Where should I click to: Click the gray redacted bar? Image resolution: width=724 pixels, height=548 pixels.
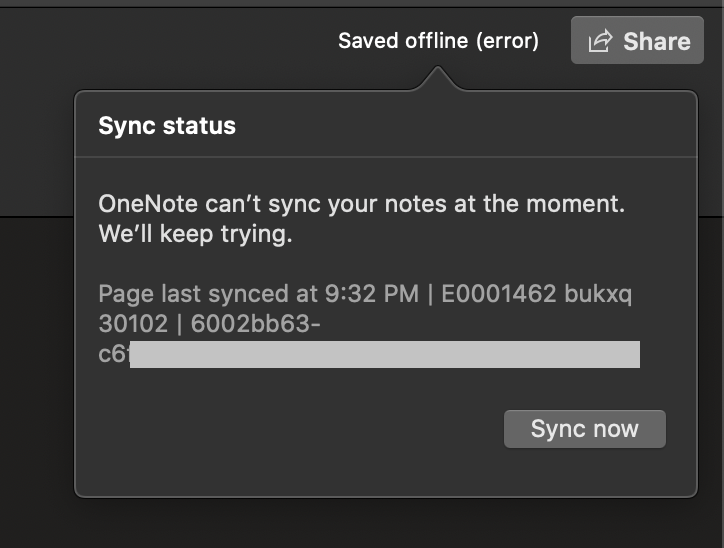click(x=385, y=354)
